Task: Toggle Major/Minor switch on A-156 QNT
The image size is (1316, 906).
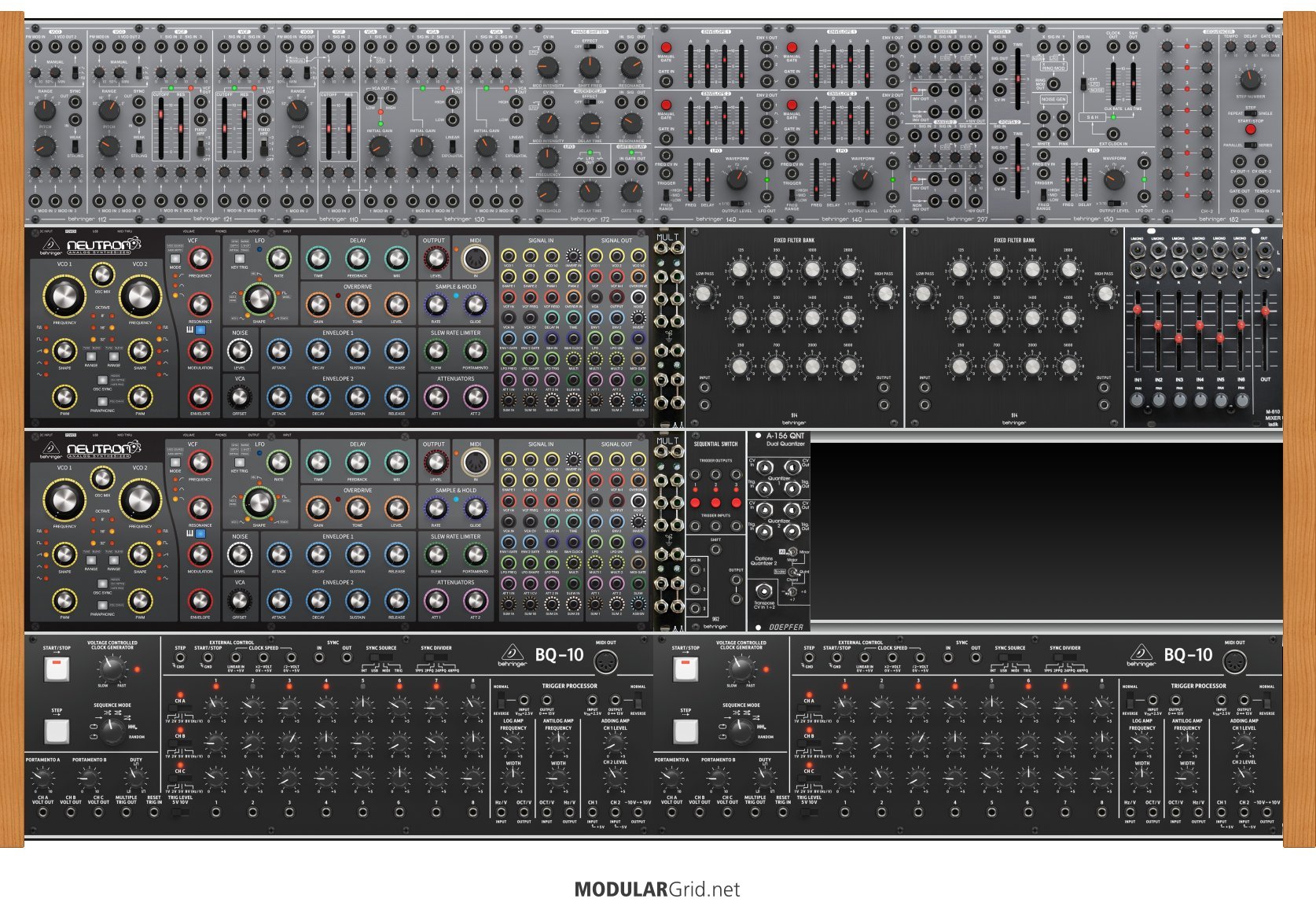Action: click(x=792, y=552)
